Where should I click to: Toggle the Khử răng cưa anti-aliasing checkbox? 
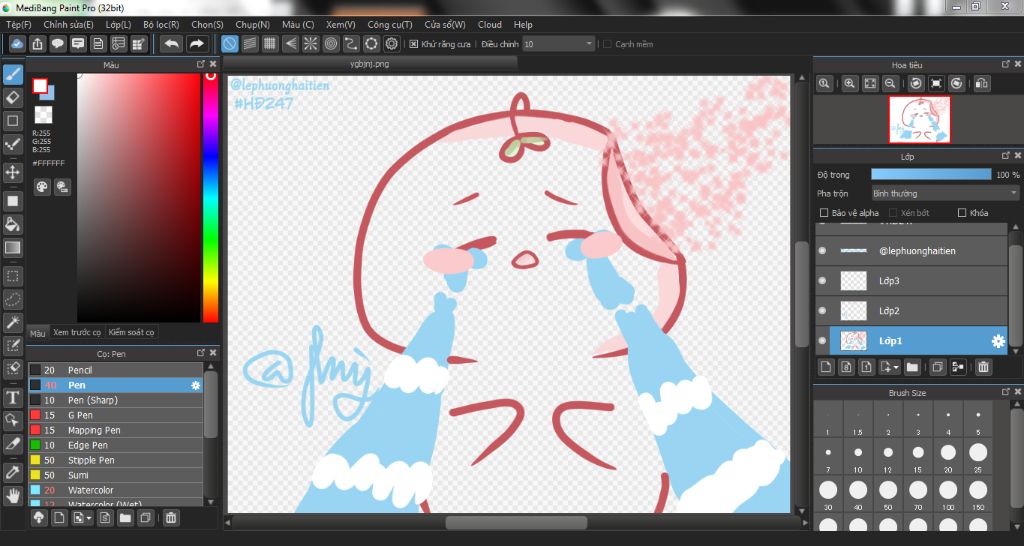point(414,44)
